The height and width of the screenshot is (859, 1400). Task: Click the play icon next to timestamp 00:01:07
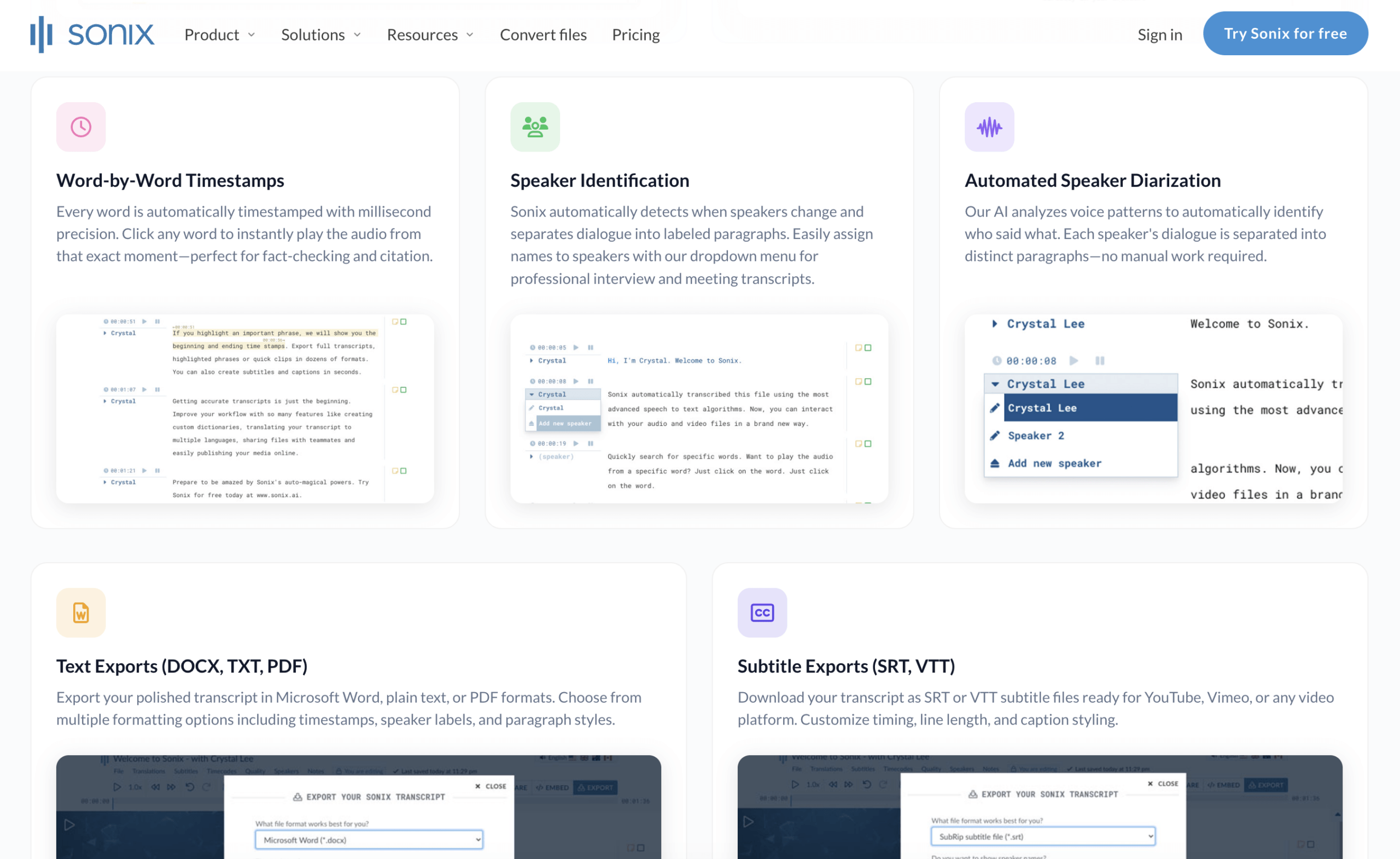144,390
